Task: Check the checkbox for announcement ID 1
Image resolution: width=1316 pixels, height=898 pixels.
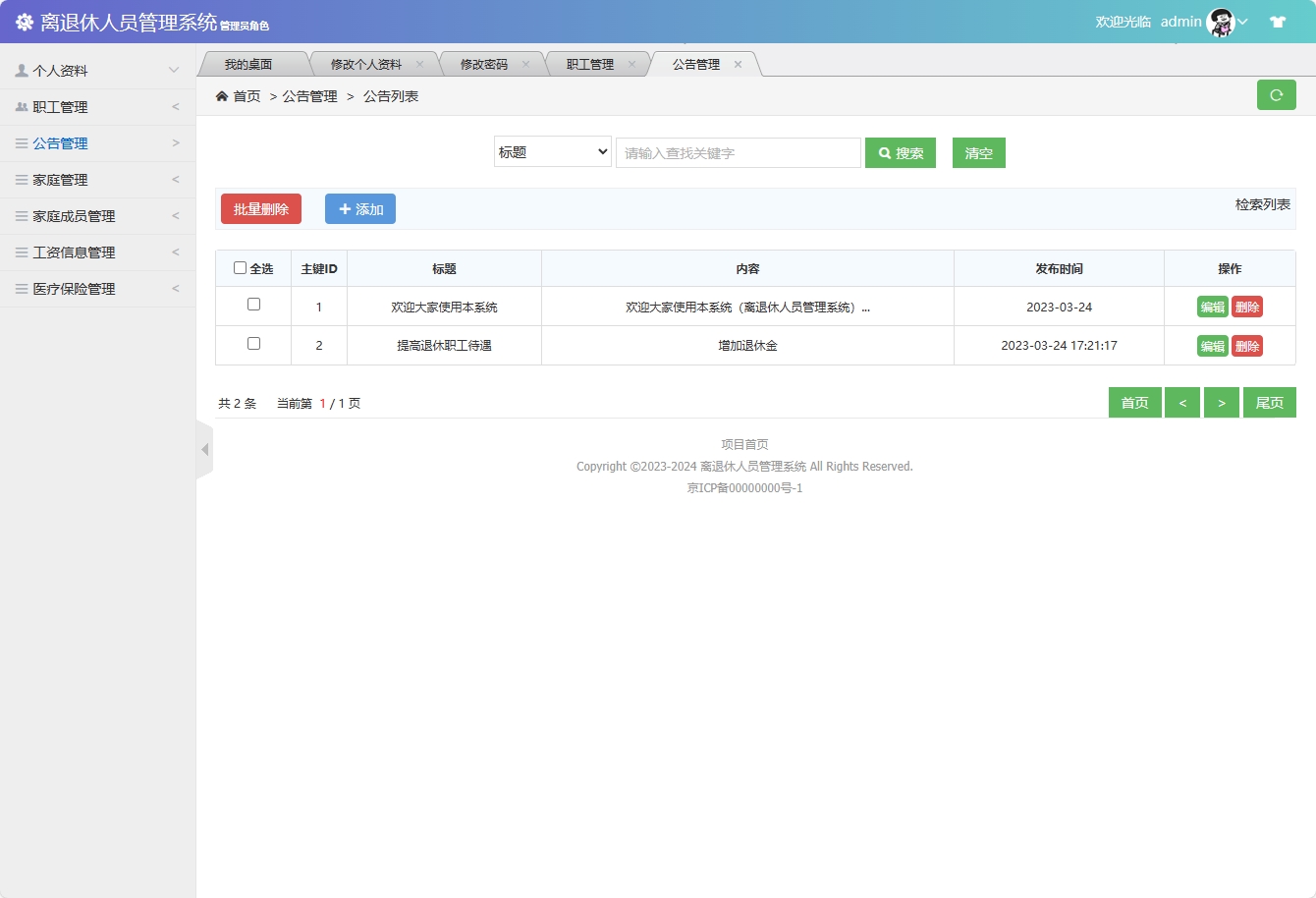Action: 252,306
